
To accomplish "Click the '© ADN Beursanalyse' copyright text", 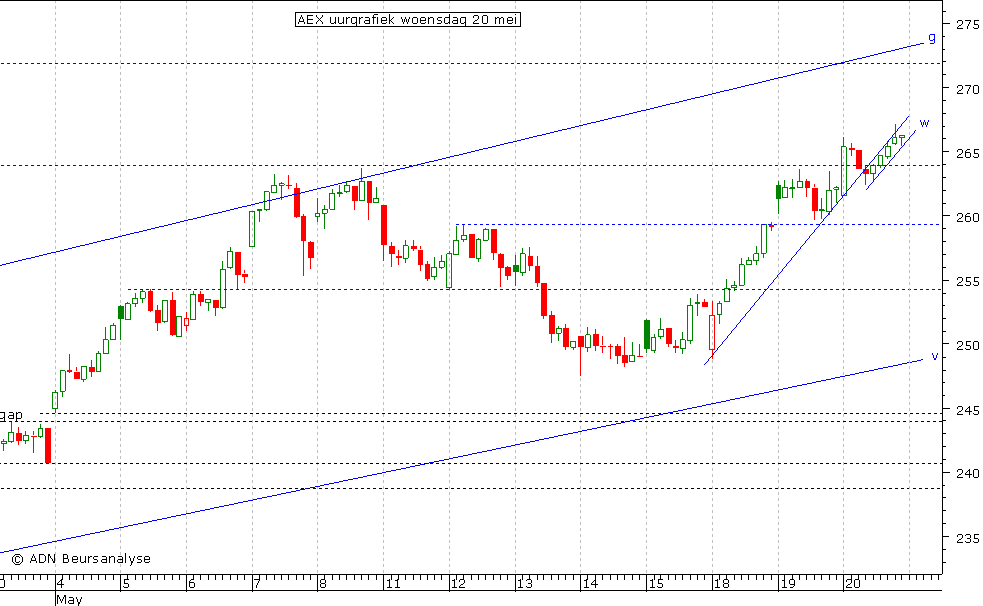I will 81,559.
